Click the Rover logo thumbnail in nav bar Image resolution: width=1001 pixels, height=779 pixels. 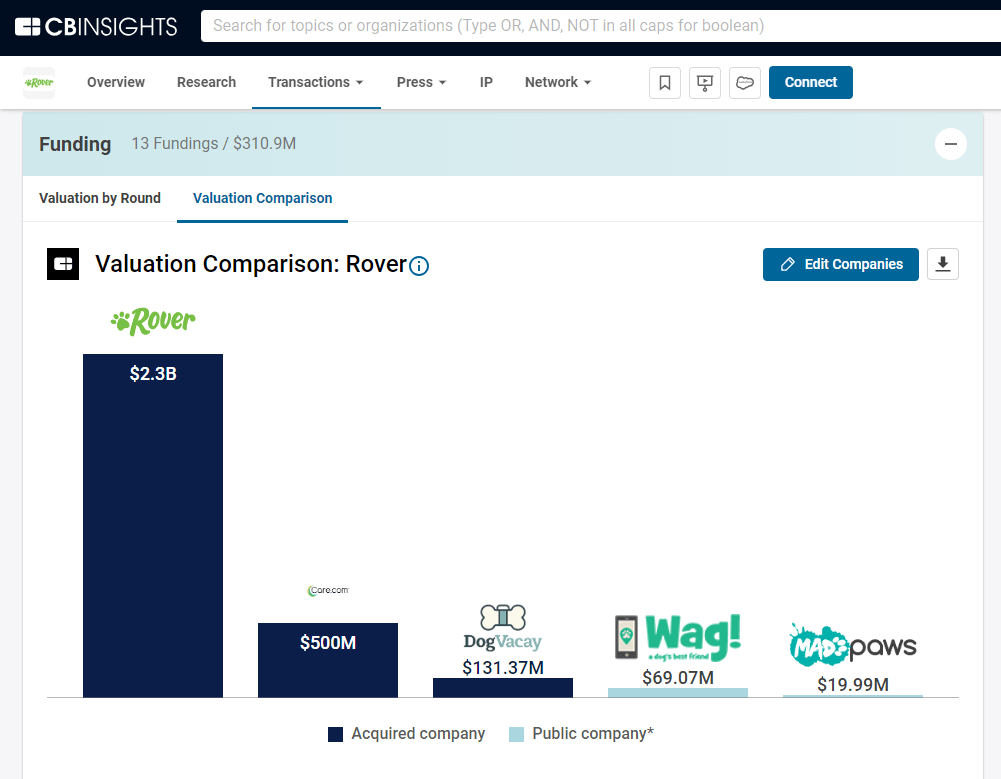coord(39,83)
